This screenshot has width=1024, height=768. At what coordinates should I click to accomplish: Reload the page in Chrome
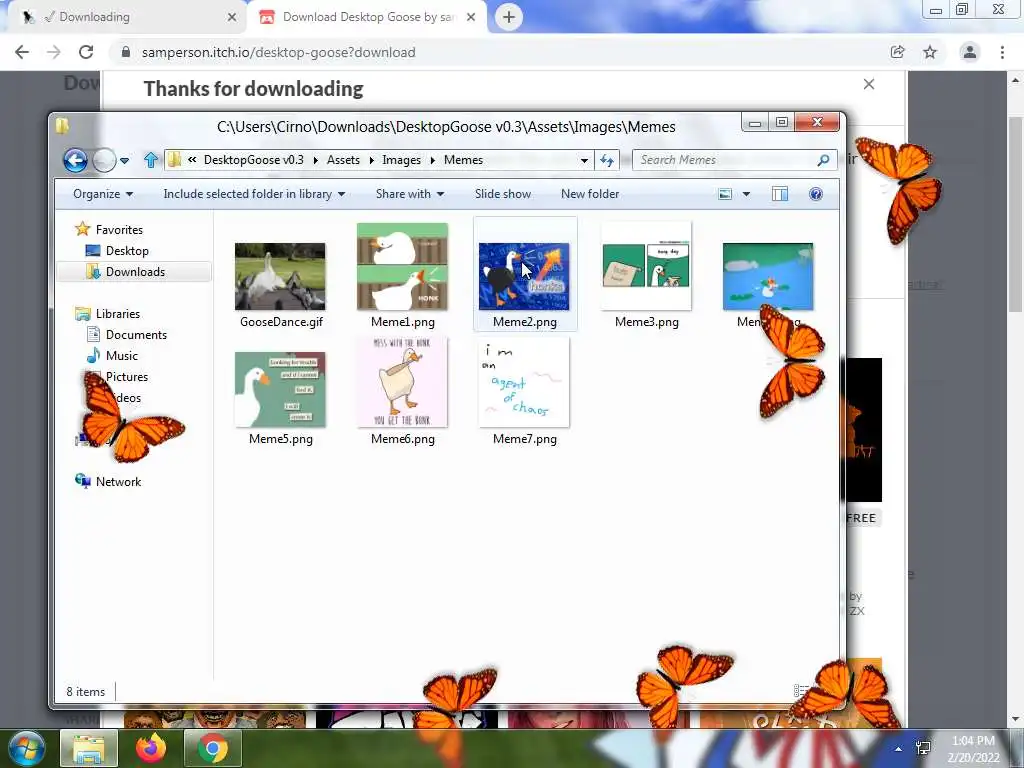click(86, 52)
